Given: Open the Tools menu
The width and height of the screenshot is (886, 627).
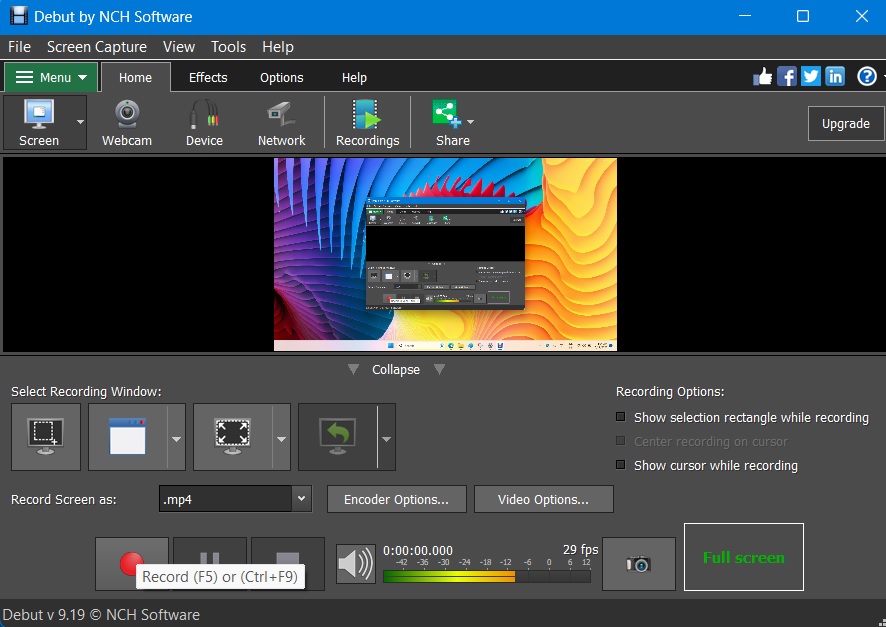Looking at the screenshot, I should point(228,46).
